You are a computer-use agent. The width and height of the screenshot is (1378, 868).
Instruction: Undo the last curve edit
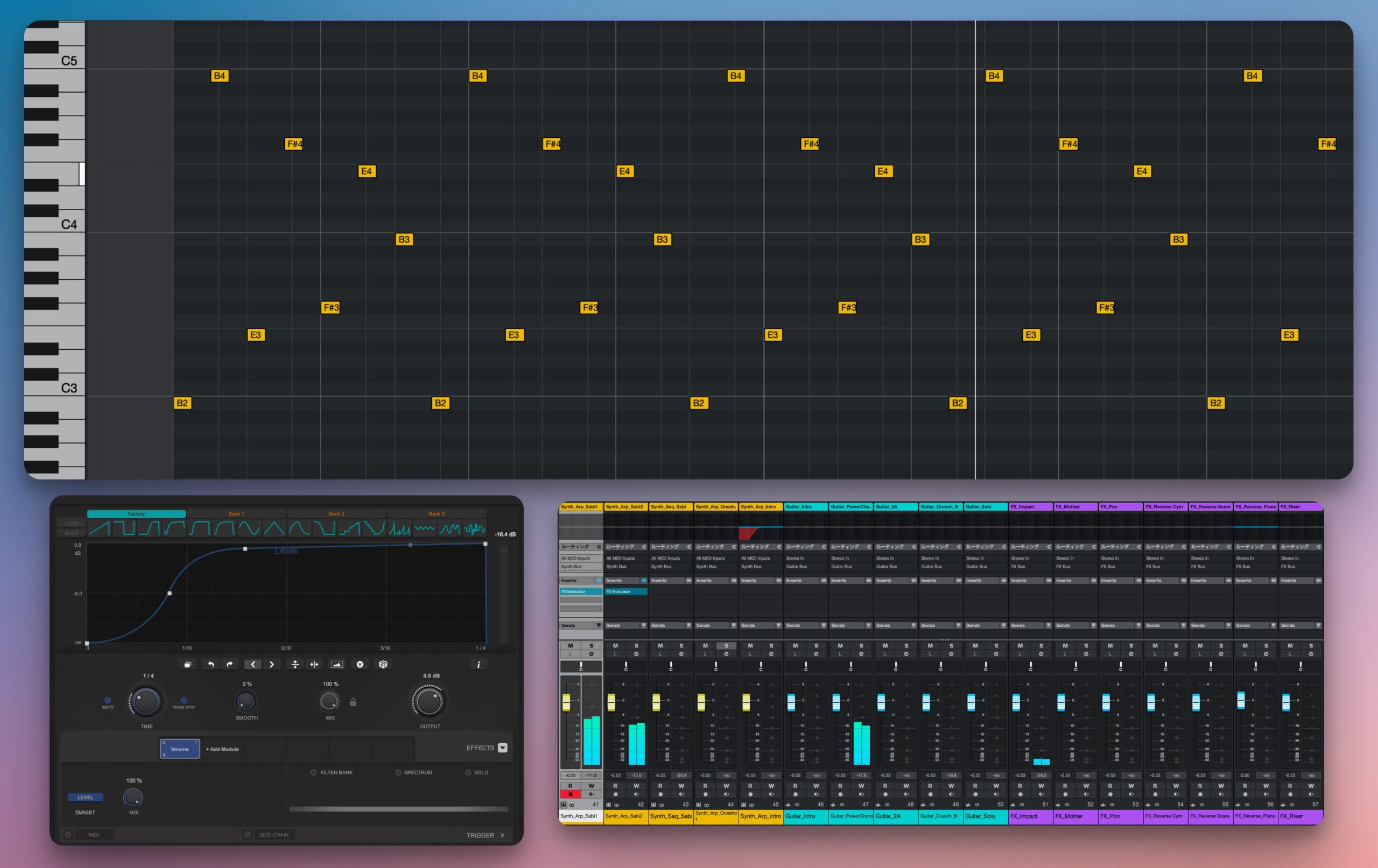coord(210,664)
